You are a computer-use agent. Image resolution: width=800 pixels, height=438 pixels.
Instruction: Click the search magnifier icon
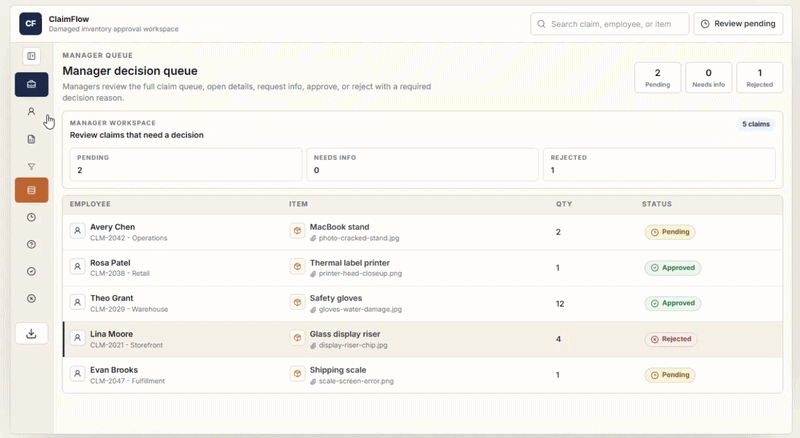coord(541,24)
